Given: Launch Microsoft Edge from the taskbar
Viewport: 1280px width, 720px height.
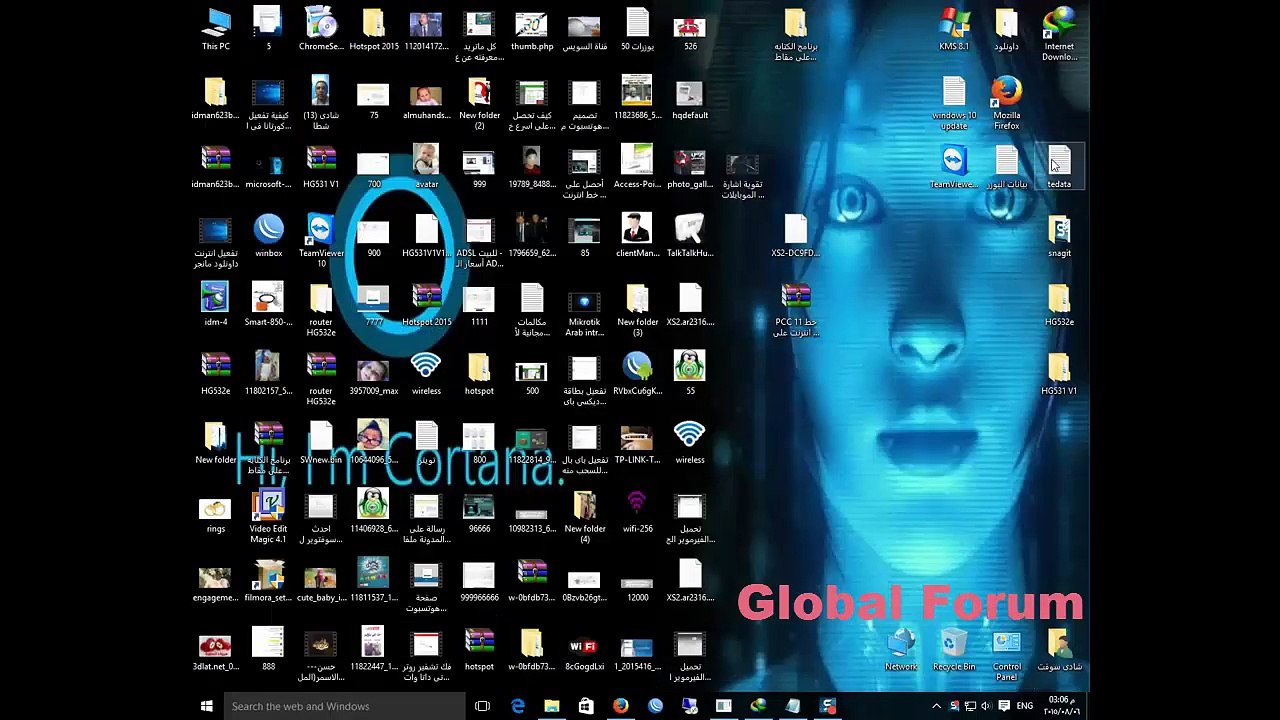Looking at the screenshot, I should click(517, 706).
